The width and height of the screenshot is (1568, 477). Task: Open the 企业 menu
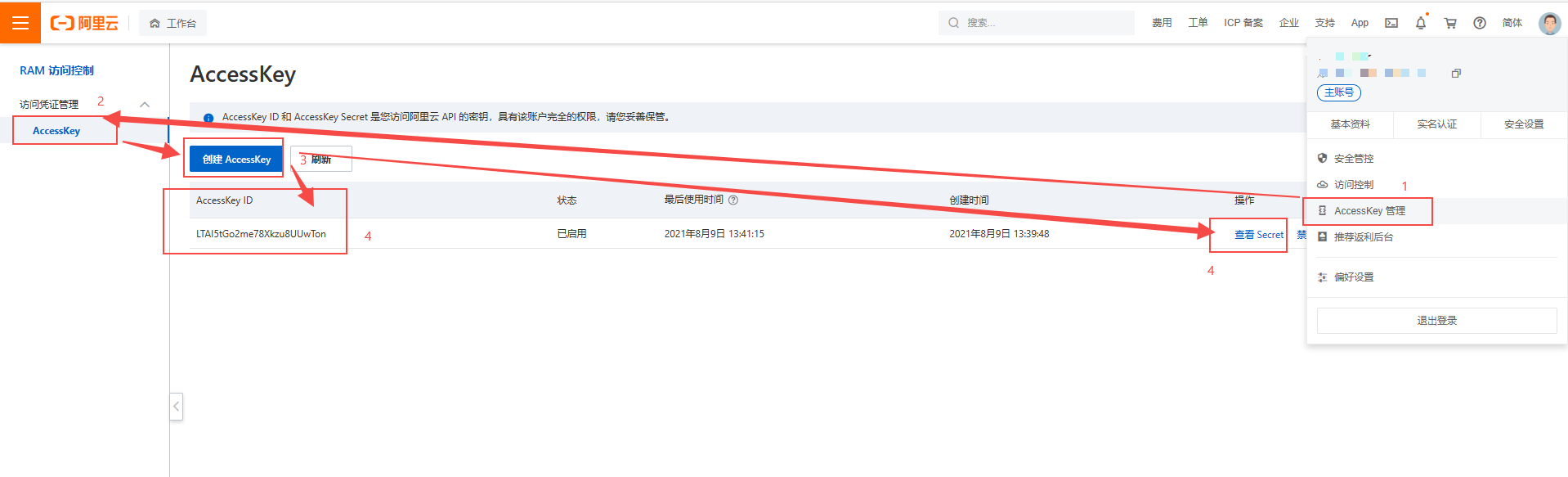click(x=1289, y=23)
